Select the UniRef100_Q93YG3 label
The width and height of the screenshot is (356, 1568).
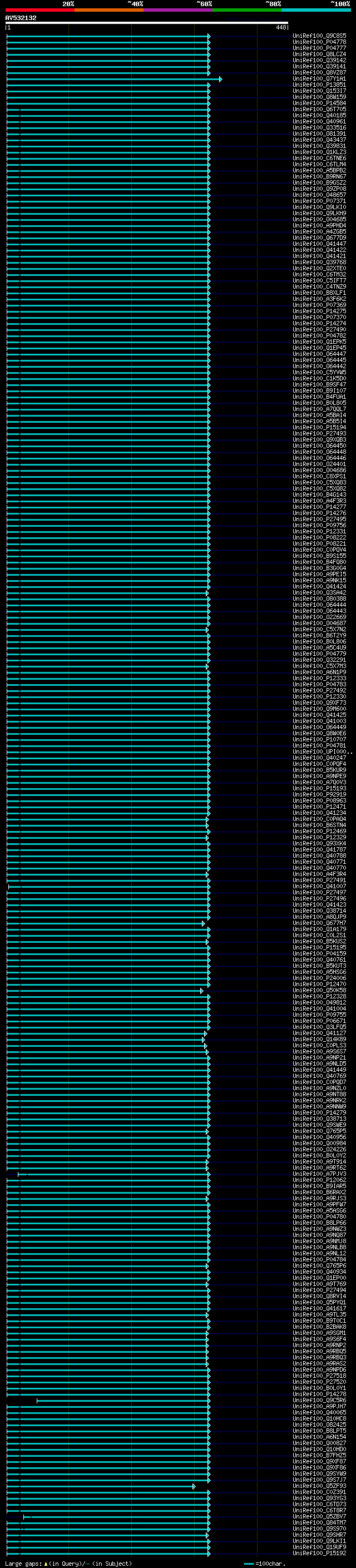319,1498
